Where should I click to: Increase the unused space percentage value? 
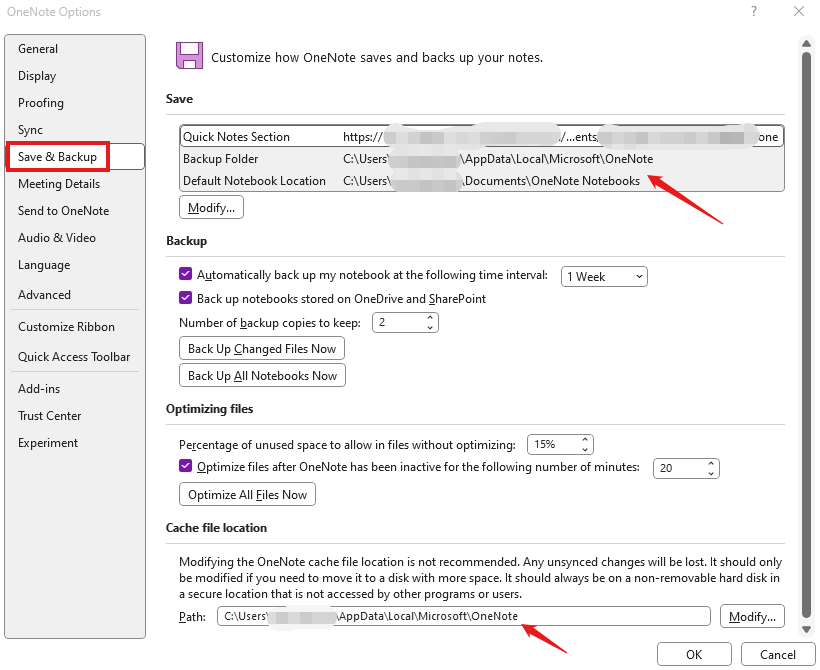click(x=586, y=439)
